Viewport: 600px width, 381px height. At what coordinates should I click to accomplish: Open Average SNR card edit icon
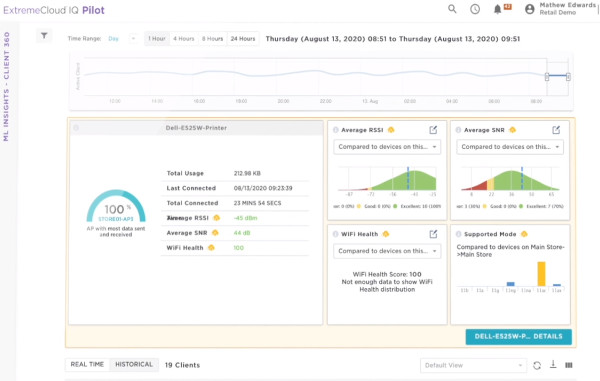coord(556,130)
